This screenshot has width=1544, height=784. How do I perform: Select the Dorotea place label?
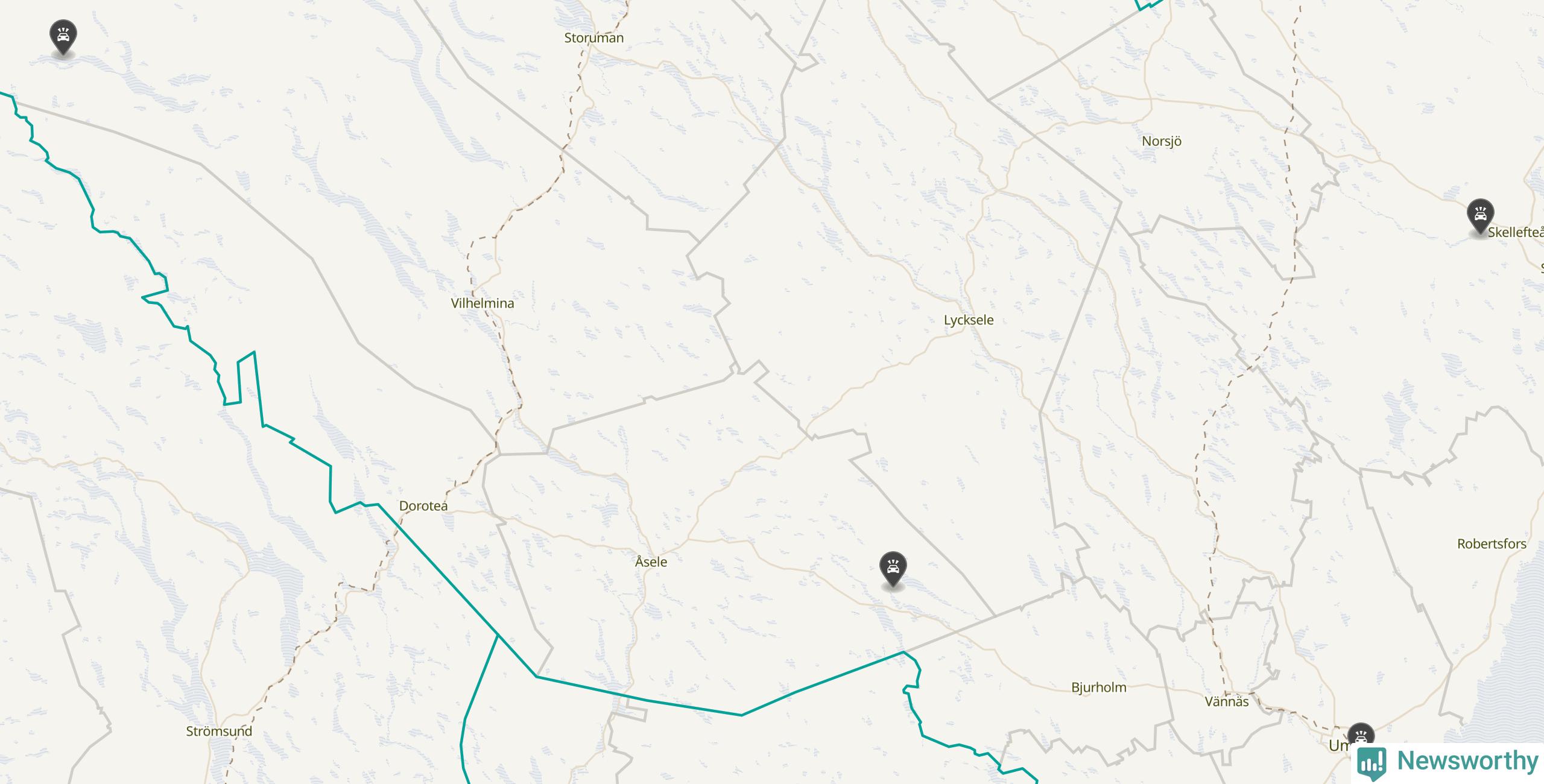point(423,506)
